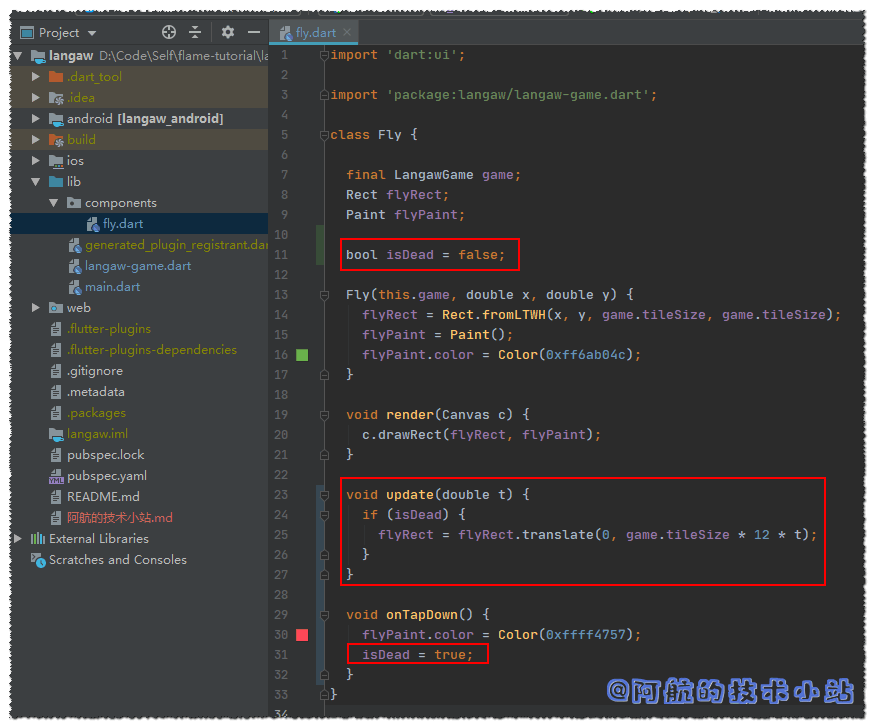Click the locate/select opened file icon
This screenshot has height=728, width=875.
tap(169, 32)
